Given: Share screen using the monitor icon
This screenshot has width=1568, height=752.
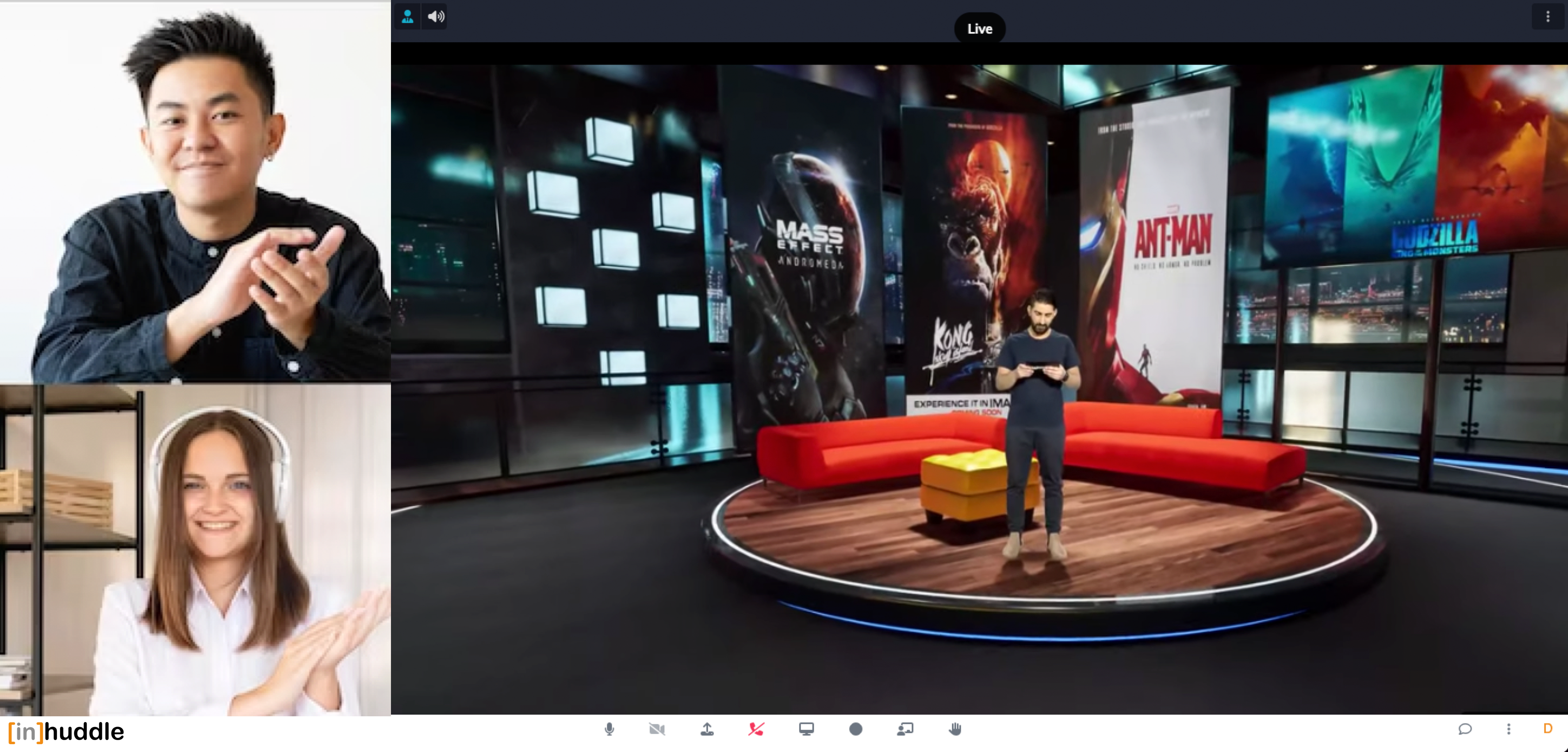Looking at the screenshot, I should pos(807,729).
